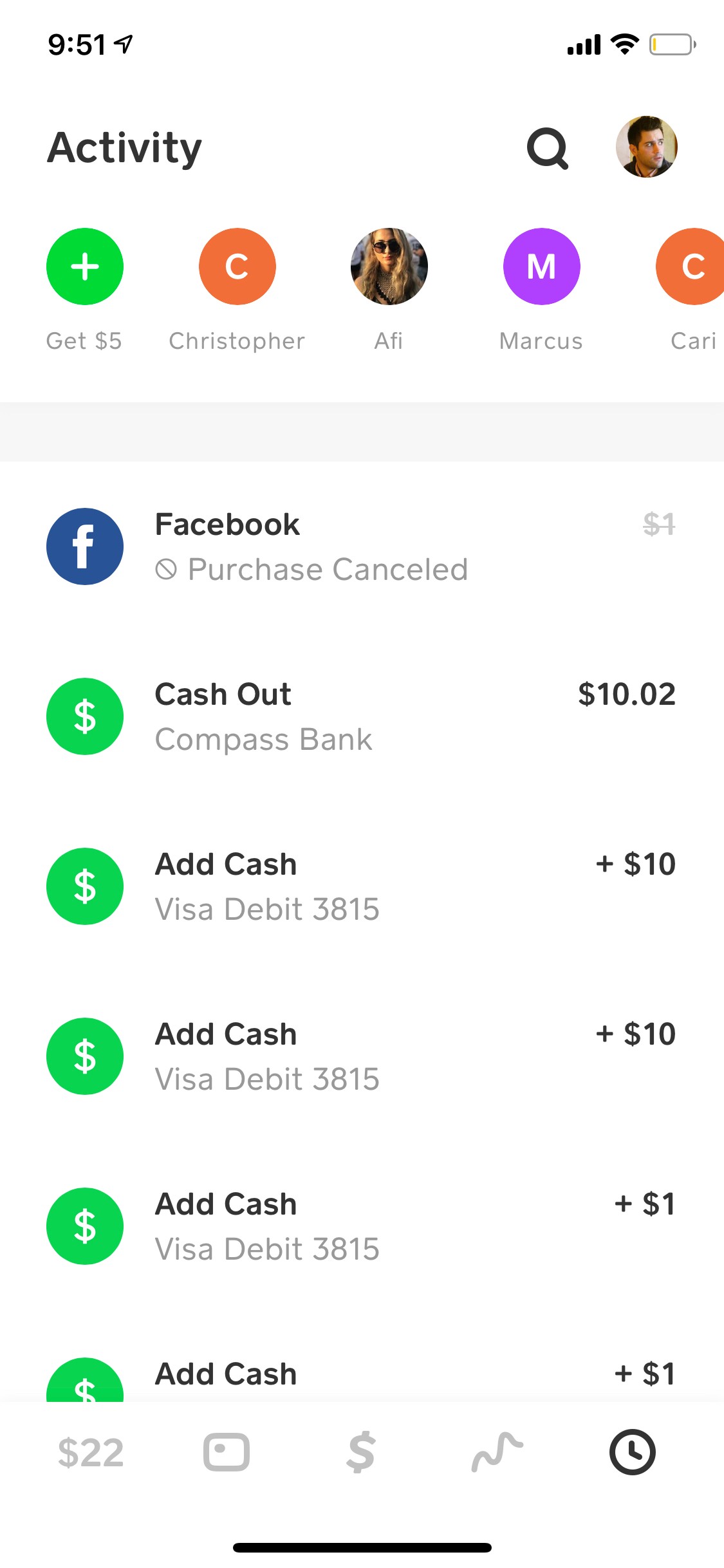
Task: Tap the Get $5 referral label
Action: 84,341
